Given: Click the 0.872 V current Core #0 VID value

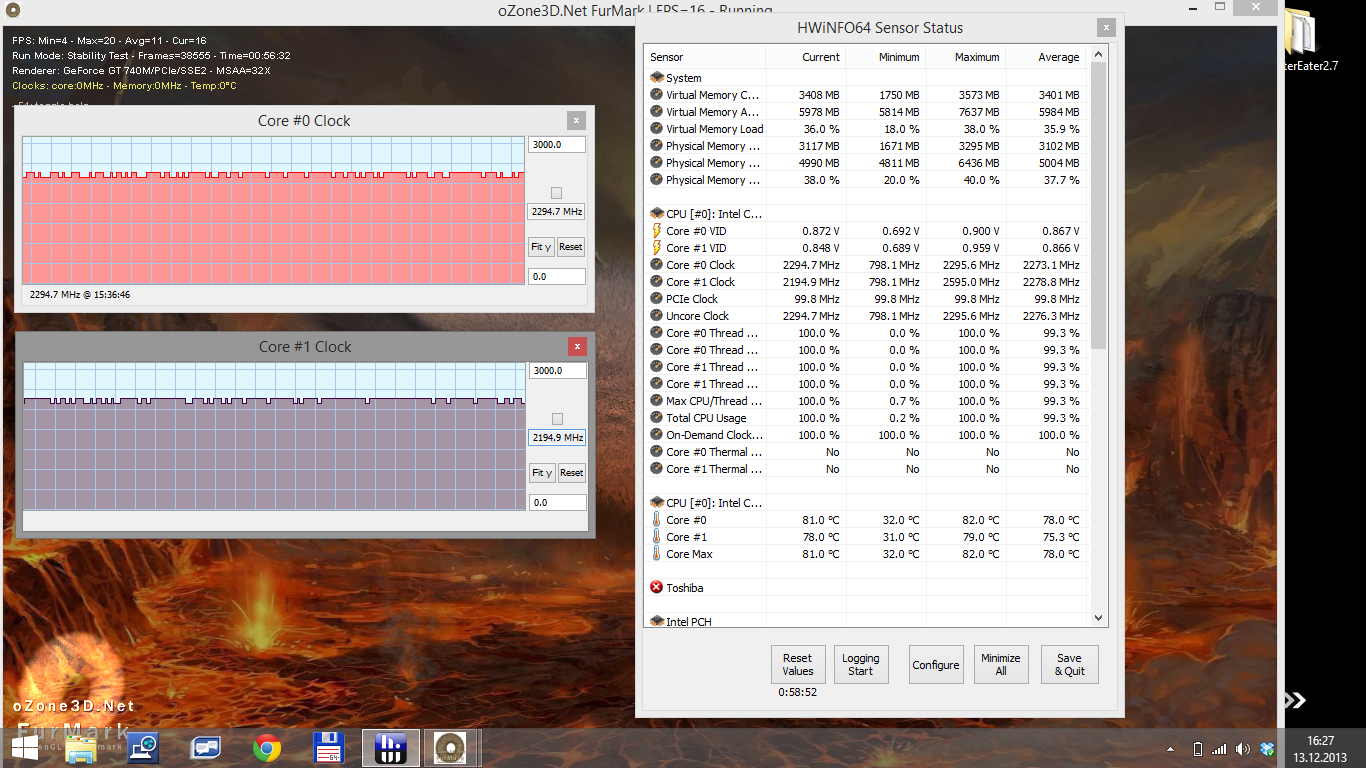Looking at the screenshot, I should tap(822, 231).
